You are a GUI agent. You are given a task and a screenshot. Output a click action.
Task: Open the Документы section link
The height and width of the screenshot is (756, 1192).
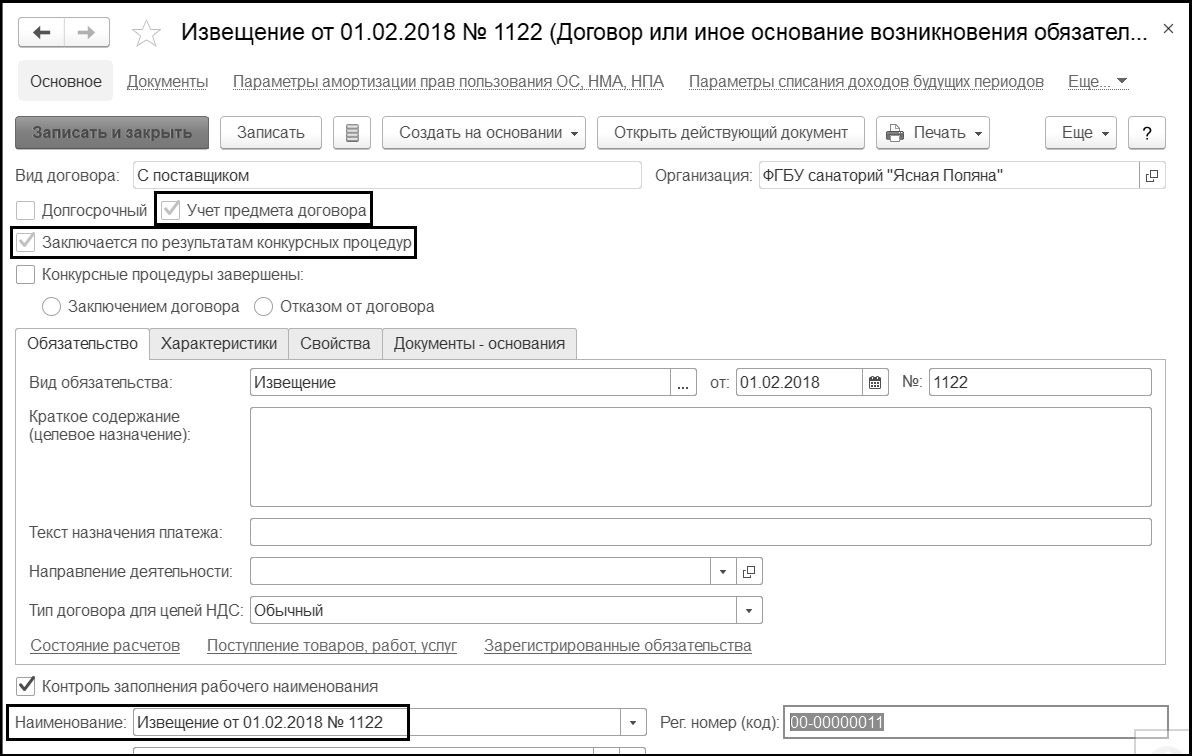tap(167, 81)
